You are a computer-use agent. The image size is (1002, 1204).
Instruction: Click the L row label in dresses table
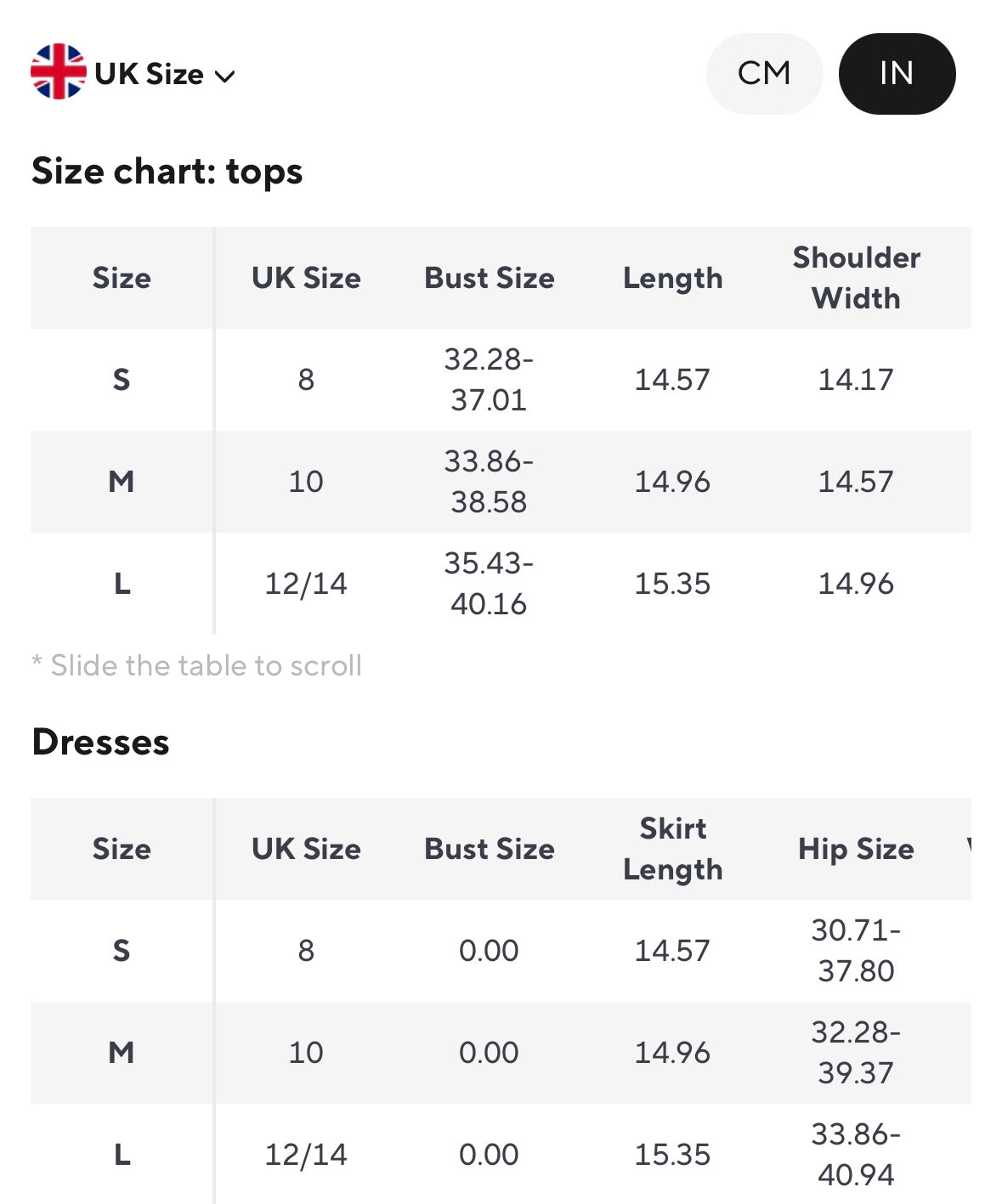tap(122, 1155)
